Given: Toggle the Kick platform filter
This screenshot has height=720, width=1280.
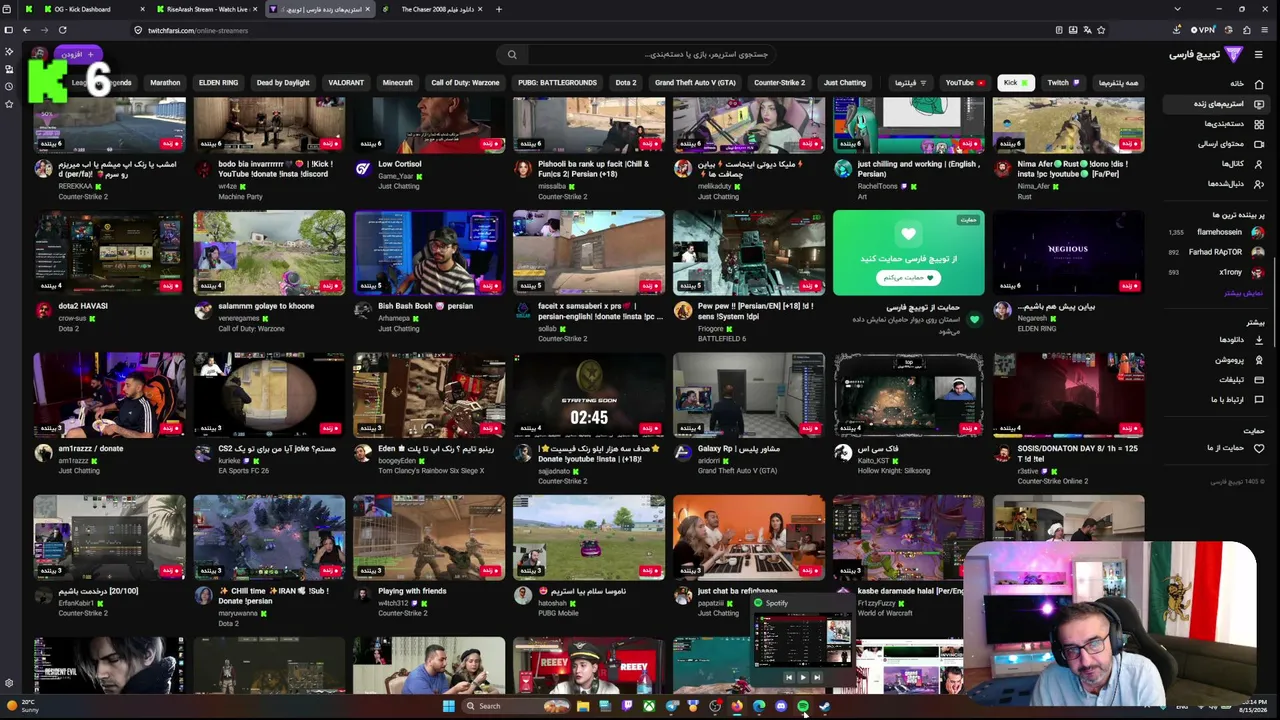Looking at the screenshot, I should click(1015, 83).
